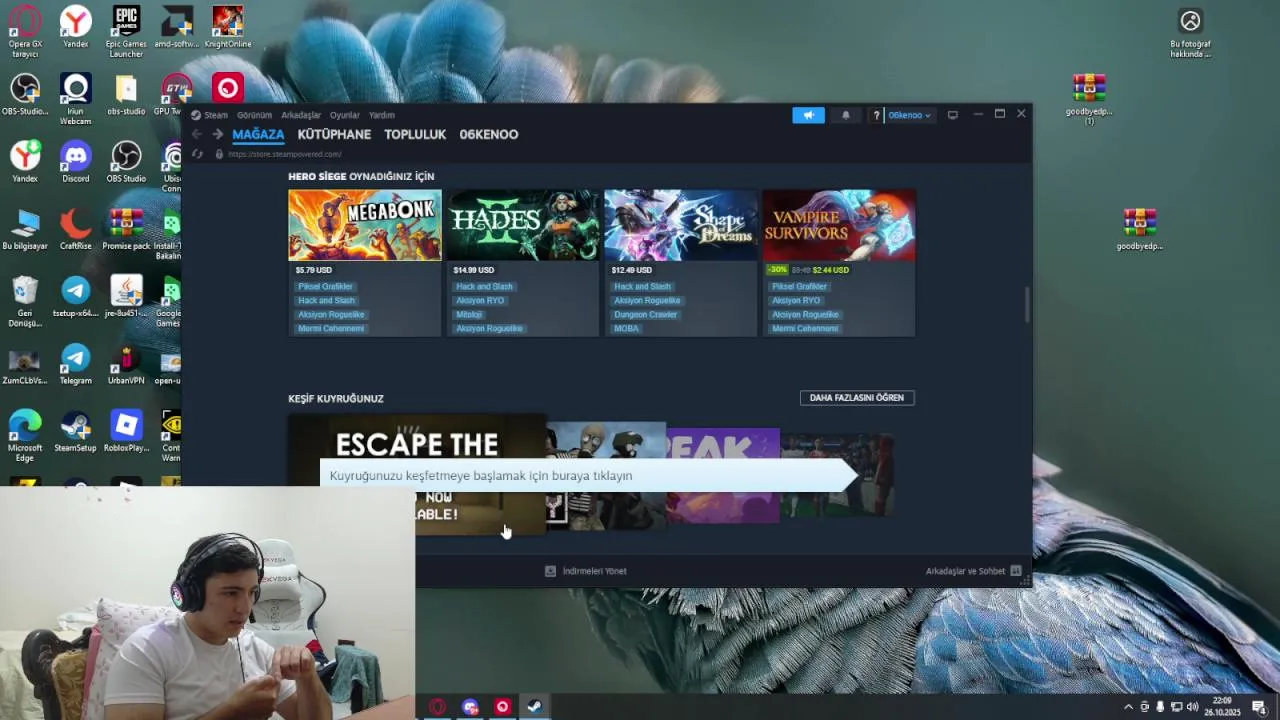Go back with Steam back arrow
Image resolution: width=1280 pixels, height=720 pixels.
click(x=197, y=134)
